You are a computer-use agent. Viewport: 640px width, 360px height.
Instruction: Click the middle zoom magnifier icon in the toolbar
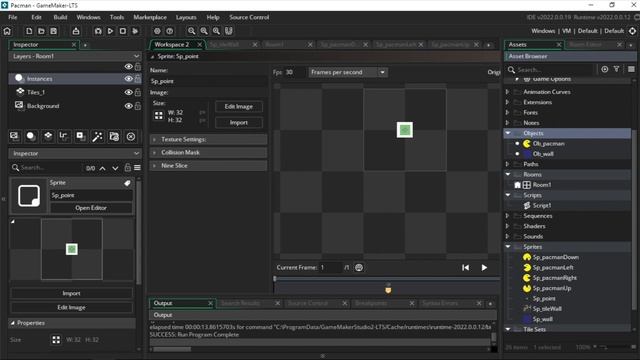point(204,31)
